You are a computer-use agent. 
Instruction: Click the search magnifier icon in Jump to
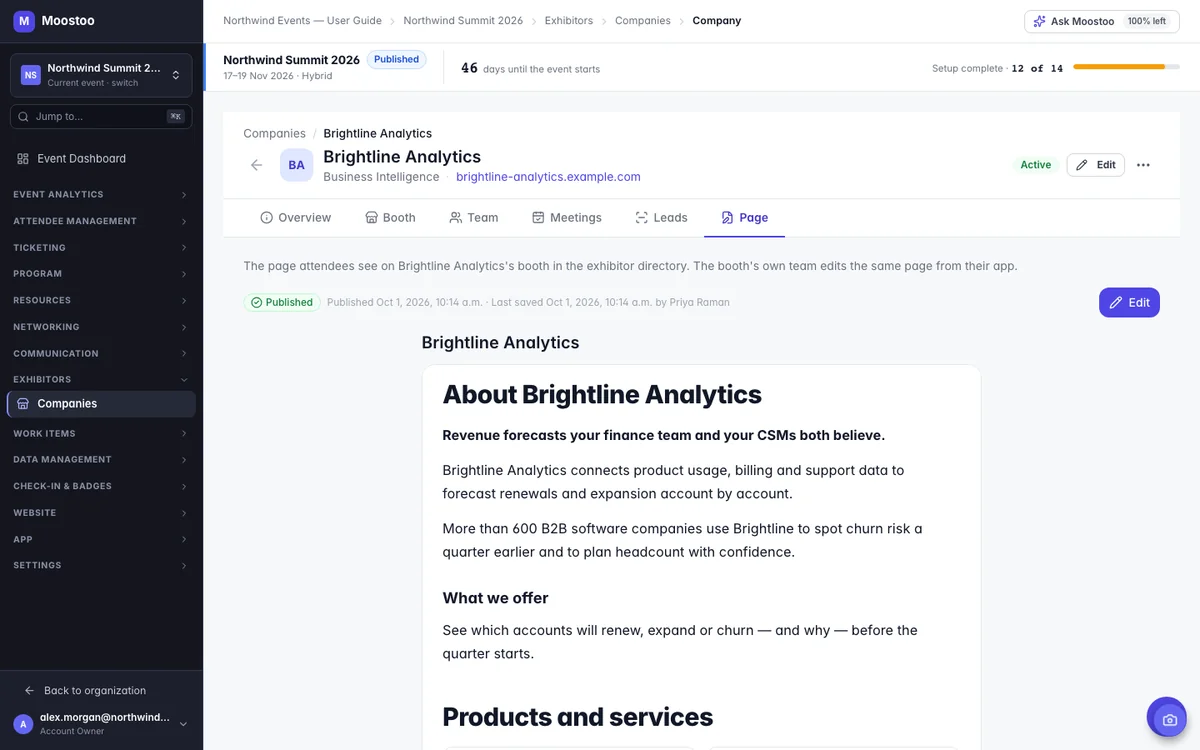coord(24,117)
